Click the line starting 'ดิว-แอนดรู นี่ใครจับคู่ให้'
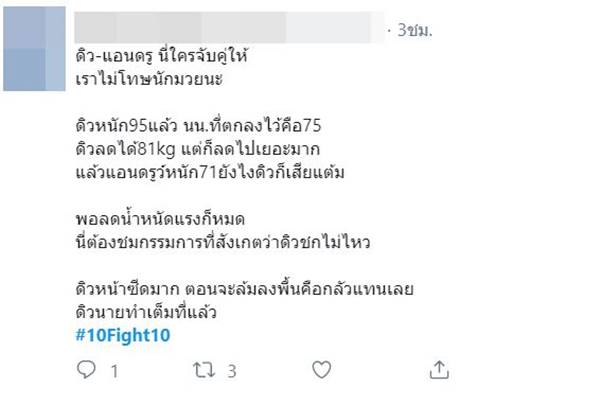This screenshot has width=600, height=404. click(160, 57)
